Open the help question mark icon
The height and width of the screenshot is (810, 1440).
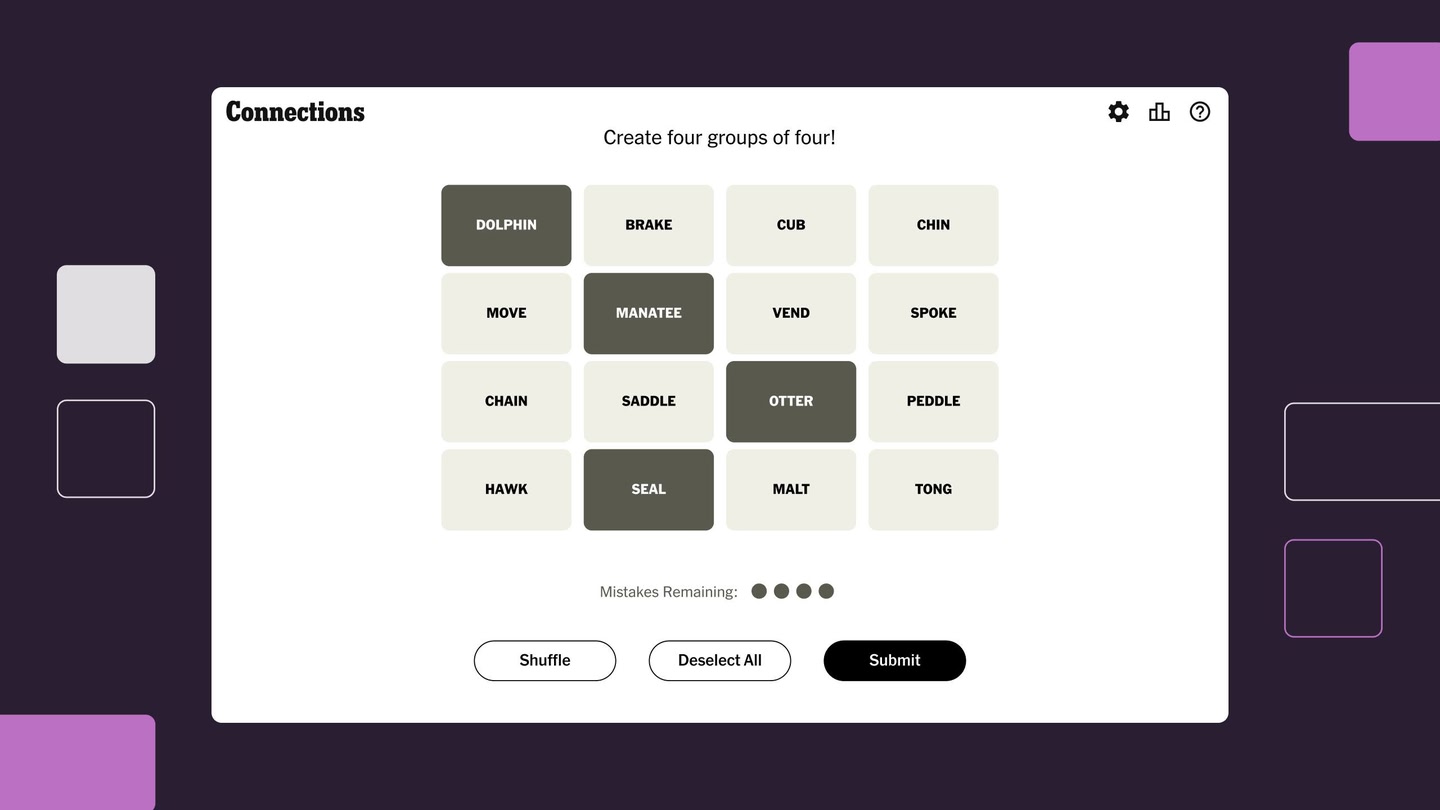pos(1200,112)
